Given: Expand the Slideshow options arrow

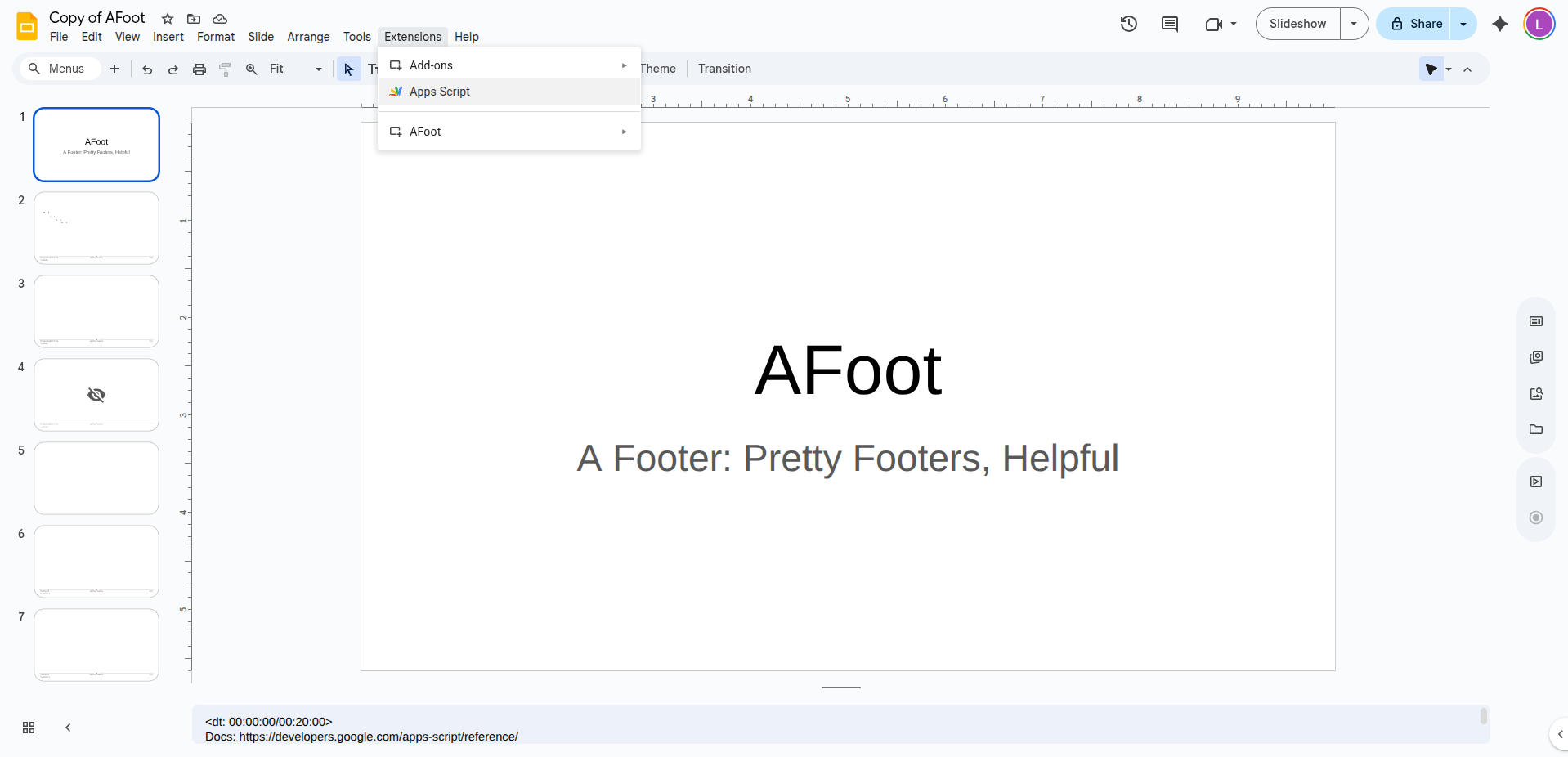Looking at the screenshot, I should 1354,24.
